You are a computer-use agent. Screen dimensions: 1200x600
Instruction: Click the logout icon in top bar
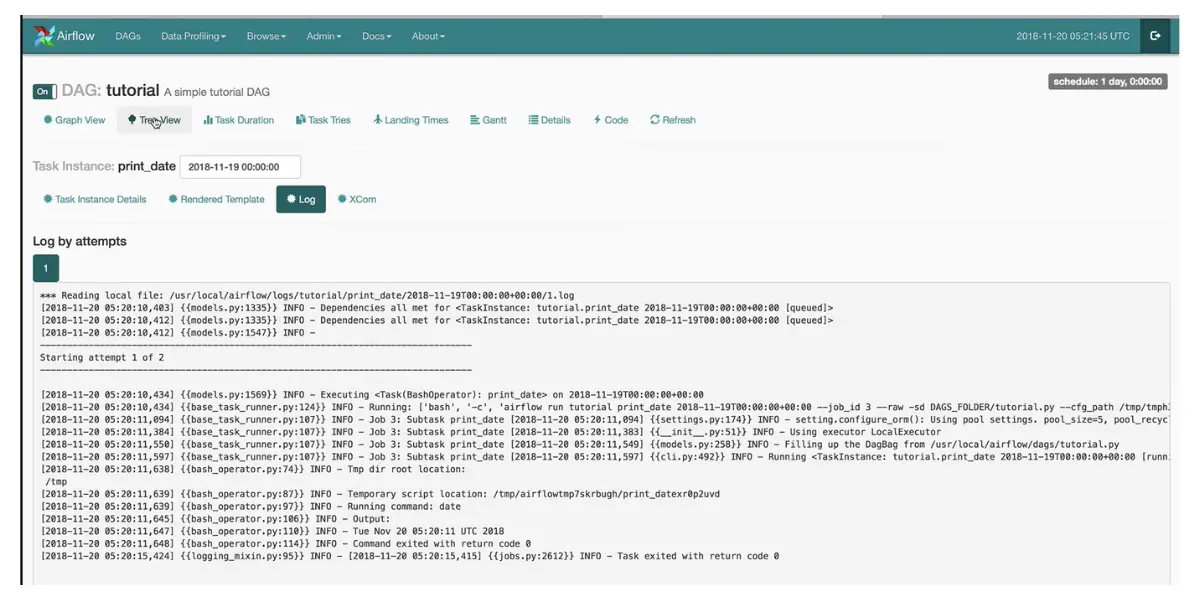tap(1156, 36)
